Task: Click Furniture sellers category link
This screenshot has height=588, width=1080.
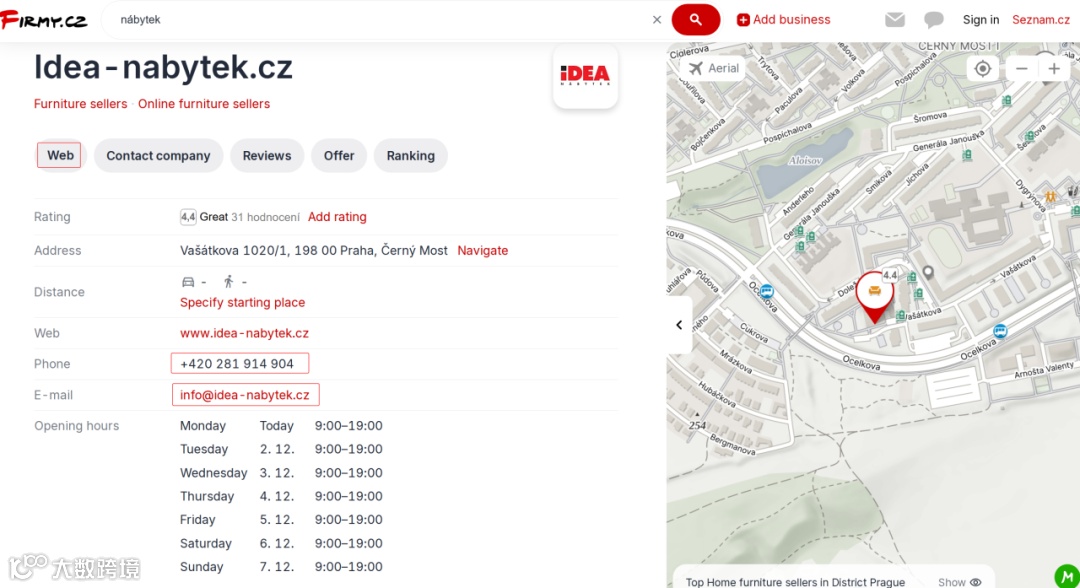Action: point(81,104)
